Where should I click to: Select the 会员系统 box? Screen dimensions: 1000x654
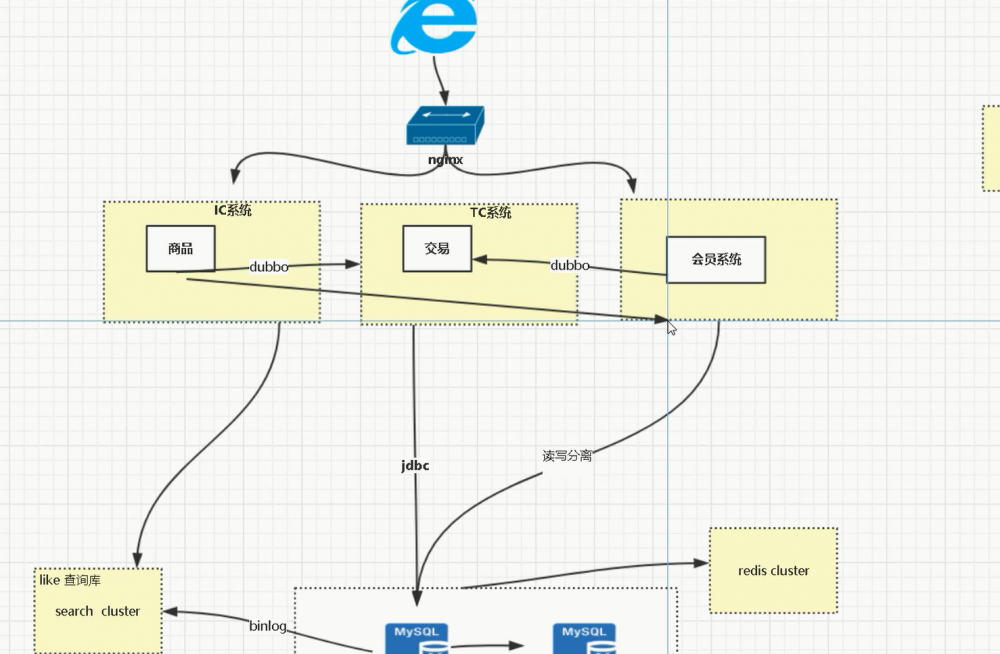716,260
